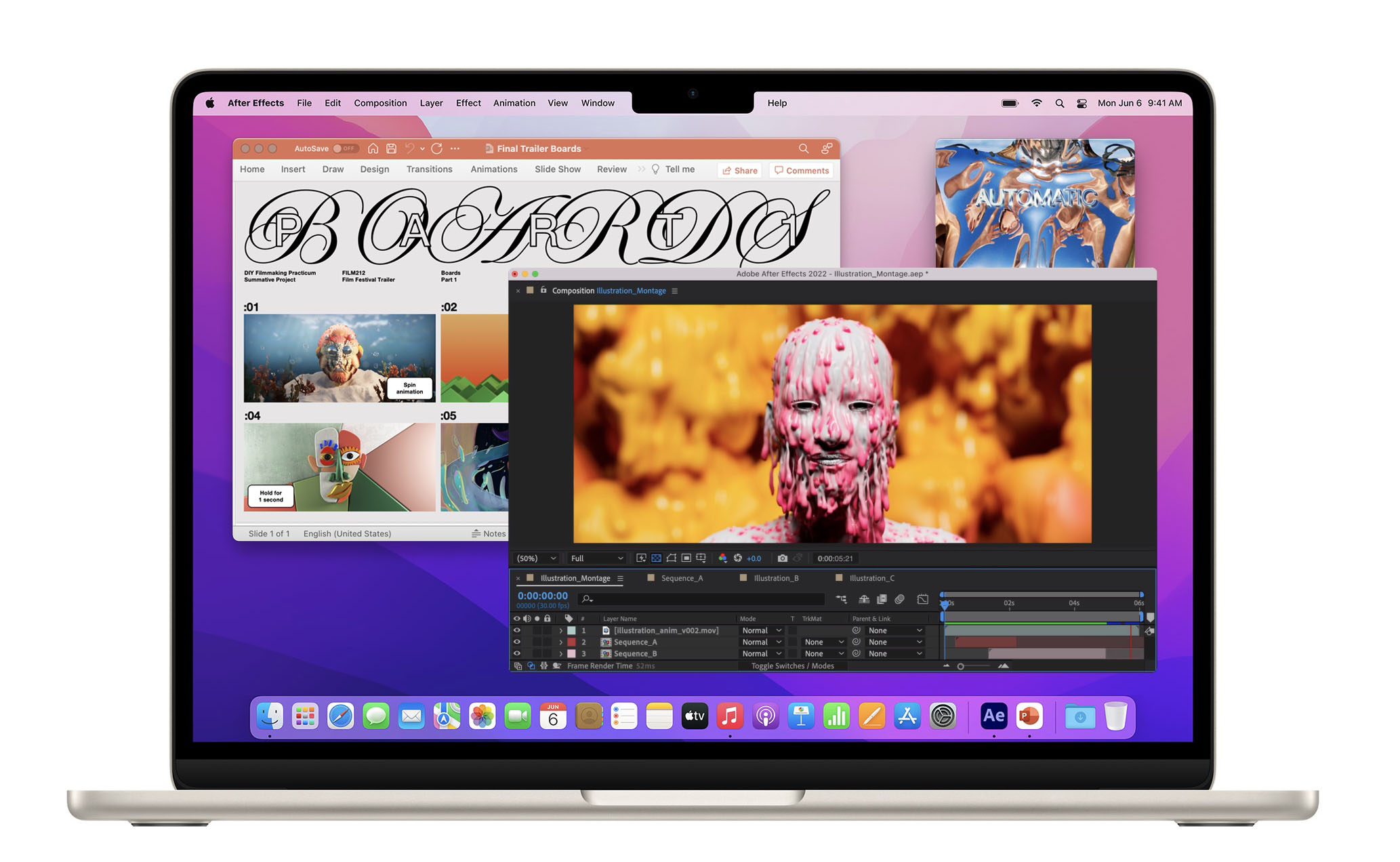1400x862 pixels.
Task: Click the blue 0:00:00:00 current time display
Action: (x=543, y=596)
